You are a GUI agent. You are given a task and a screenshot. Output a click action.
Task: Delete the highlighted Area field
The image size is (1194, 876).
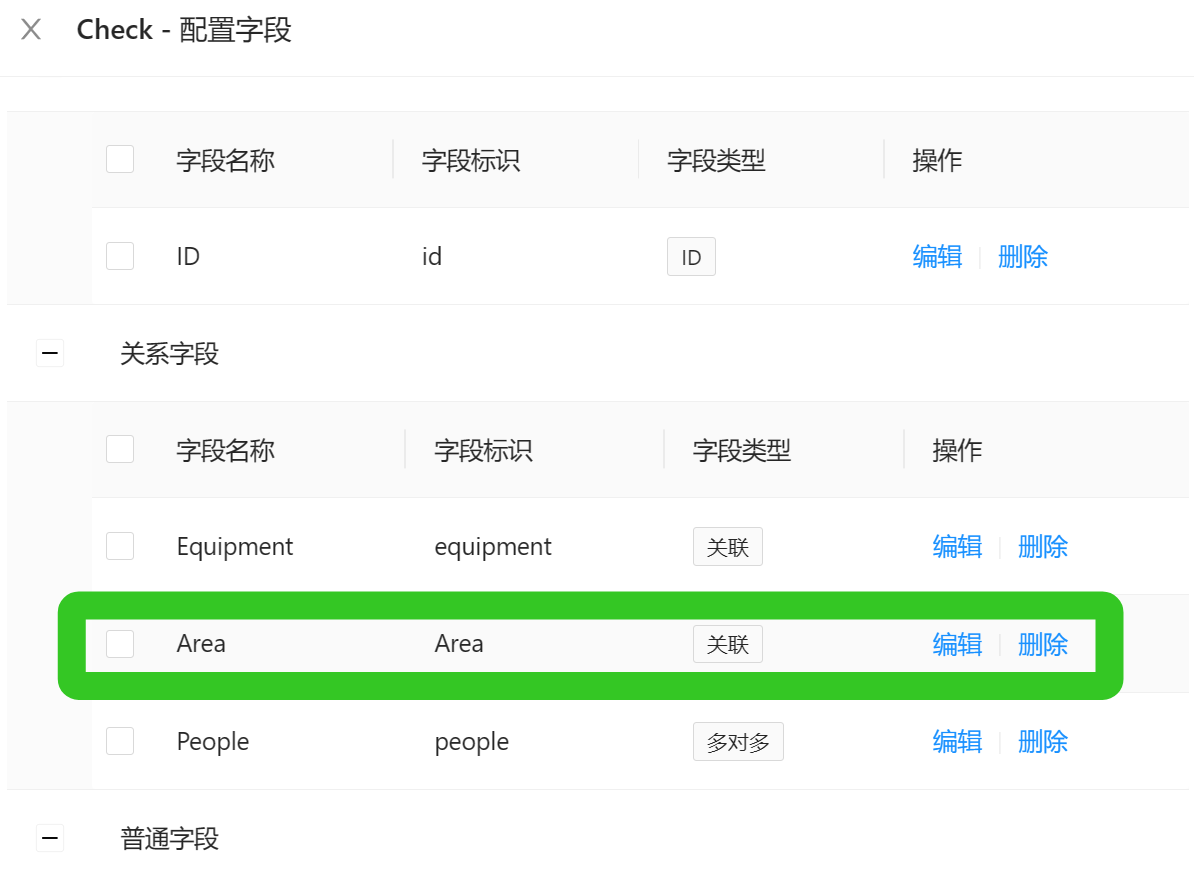(x=1042, y=644)
